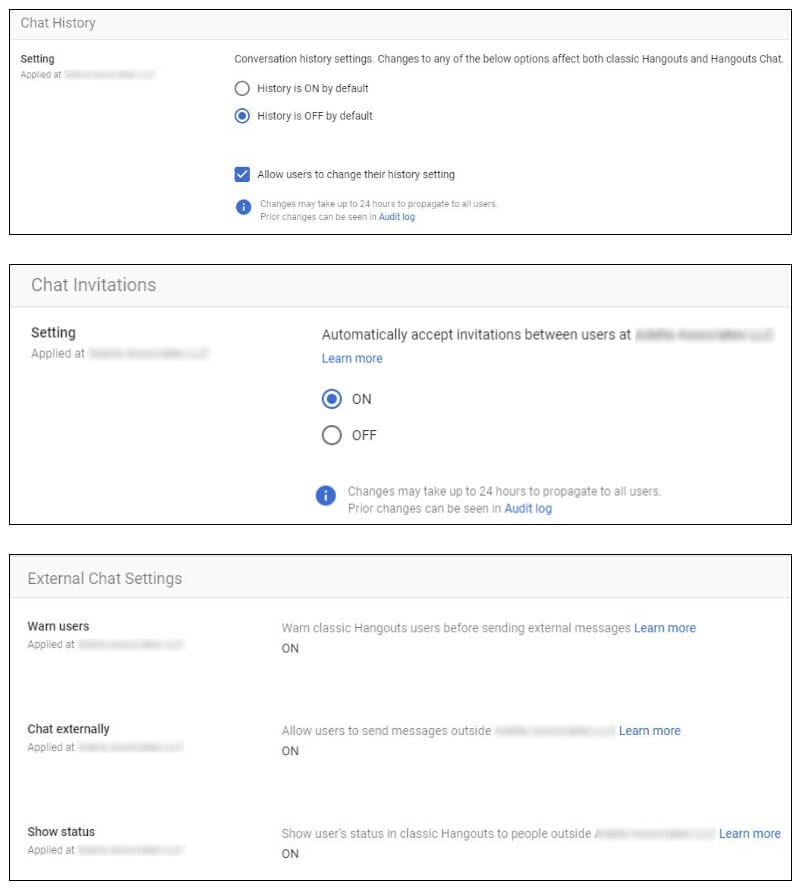Open Learn more under Chat Invitations
The width and height of the screenshot is (802, 890).
coord(352,359)
